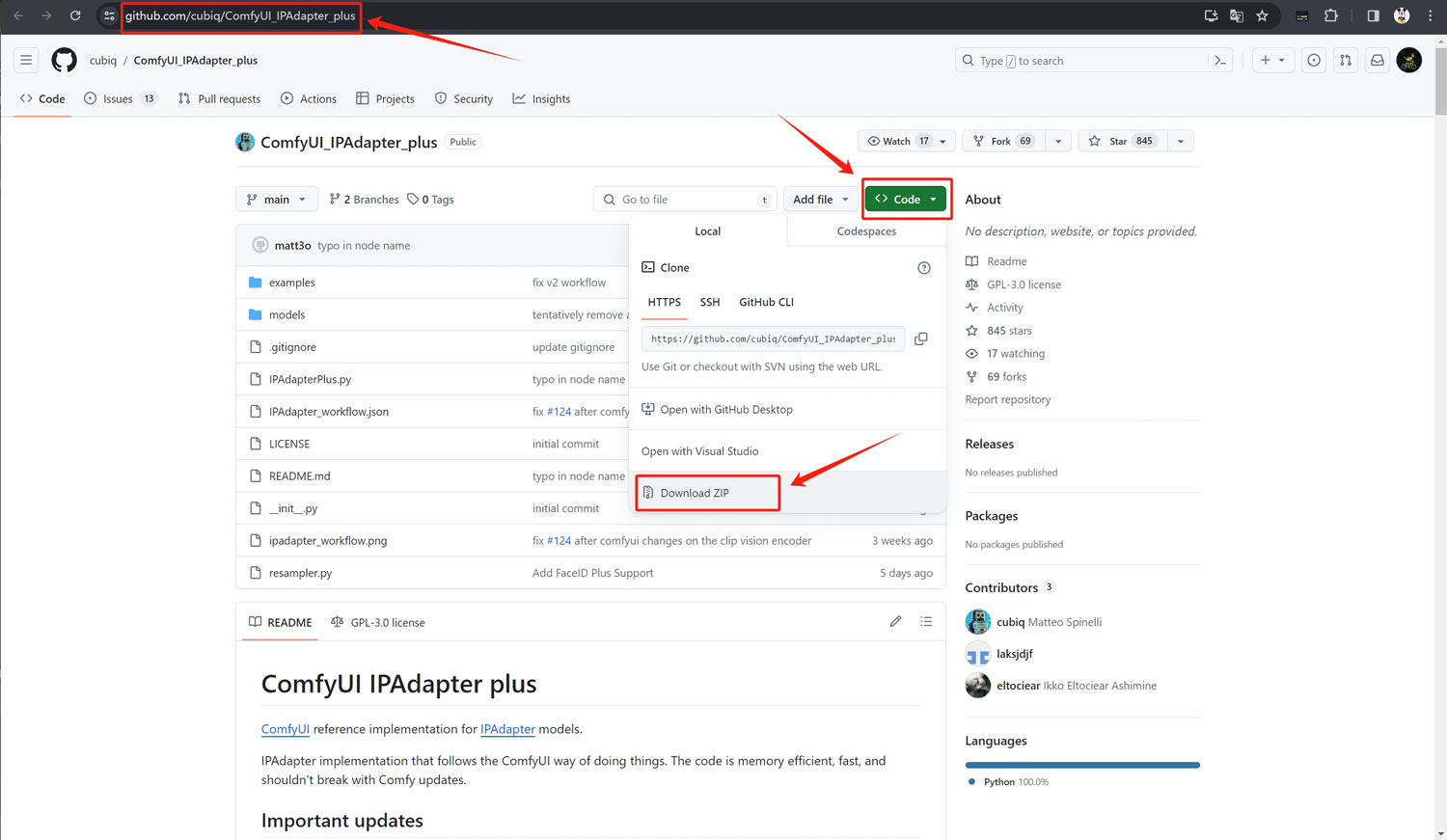The height and width of the screenshot is (840, 1447).
Task: Open the Actions tab
Action: pos(309,98)
